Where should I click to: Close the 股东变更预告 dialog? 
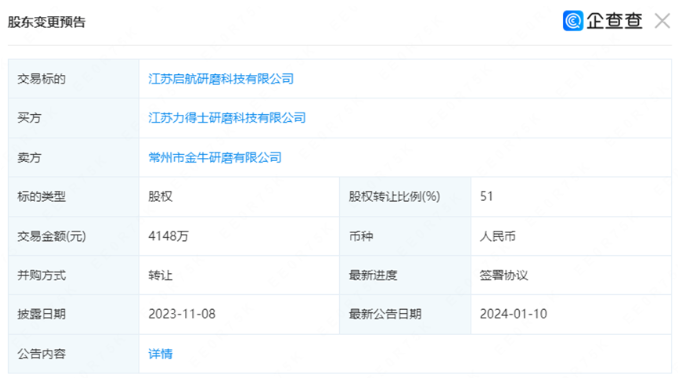[x=662, y=21]
